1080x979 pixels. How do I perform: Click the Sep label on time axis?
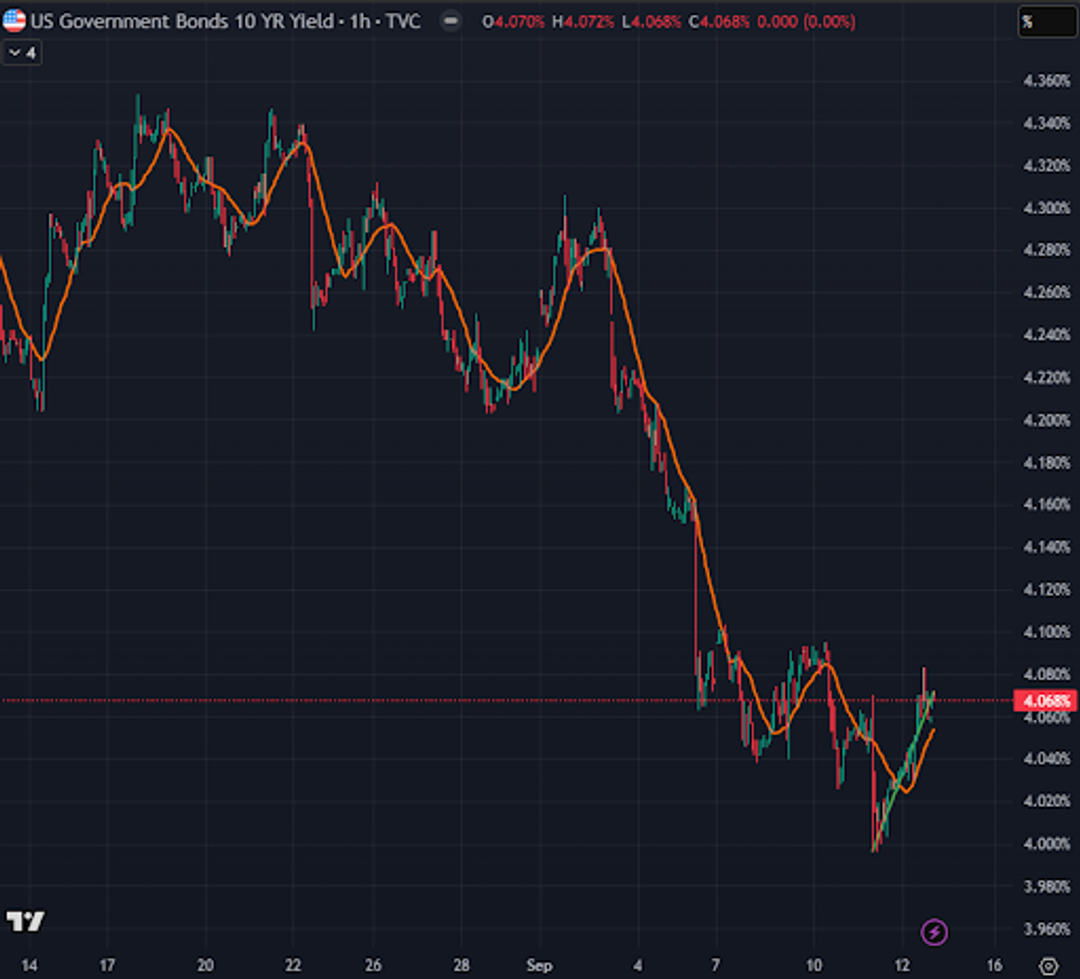tap(539, 965)
